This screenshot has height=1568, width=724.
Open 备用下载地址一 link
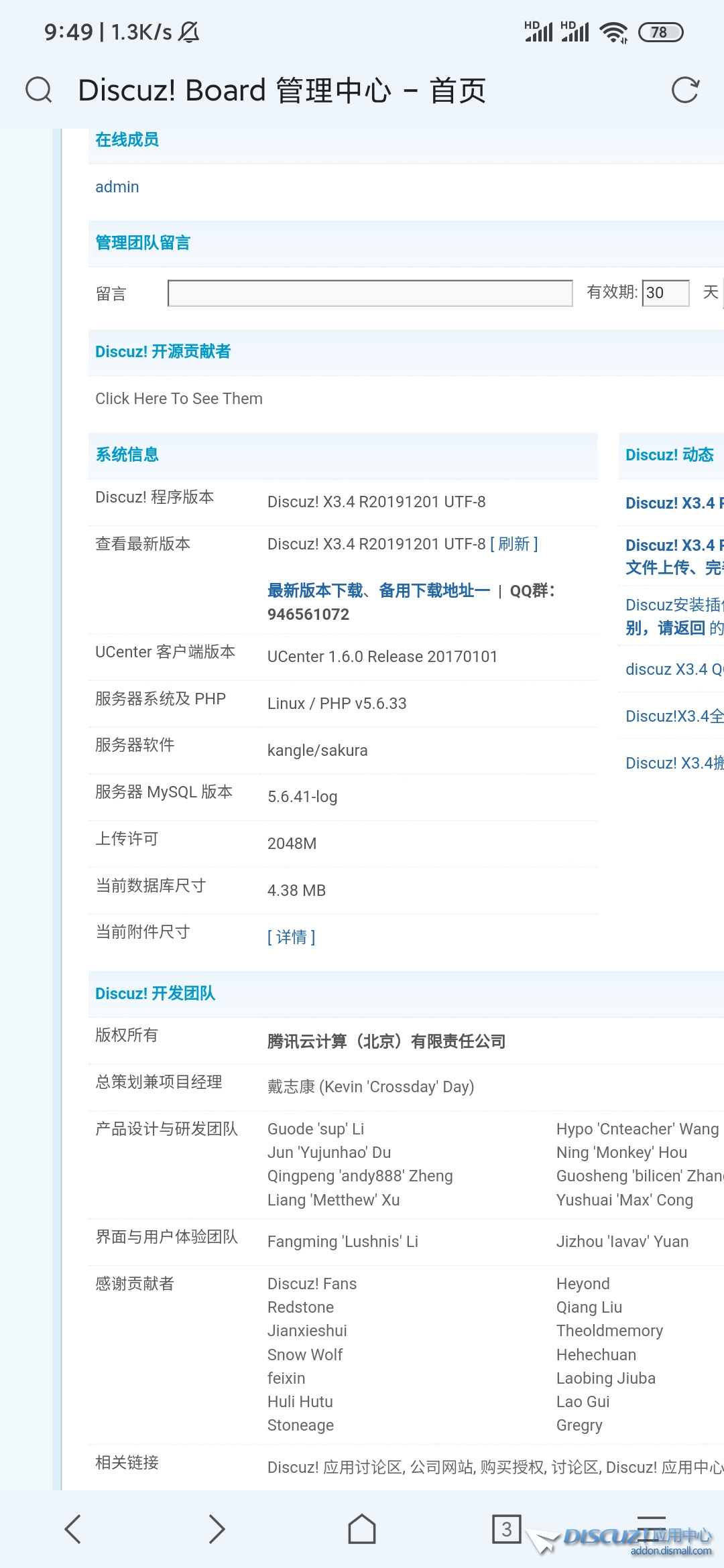[x=434, y=590]
